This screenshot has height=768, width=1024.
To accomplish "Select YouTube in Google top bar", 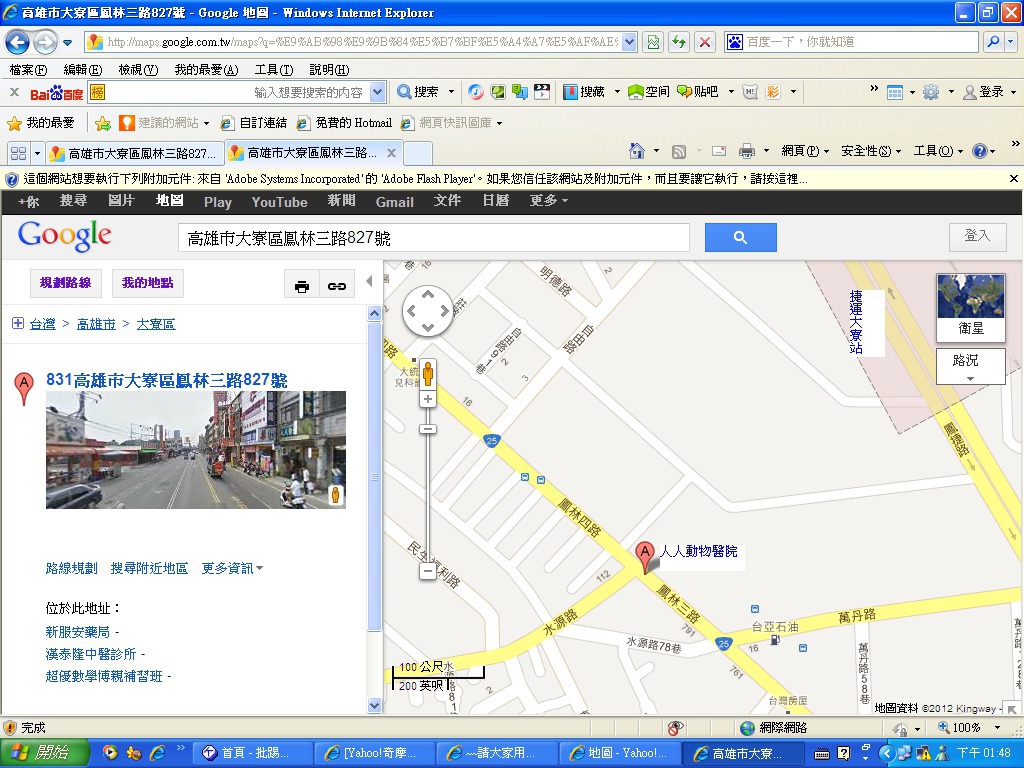I will tap(279, 202).
